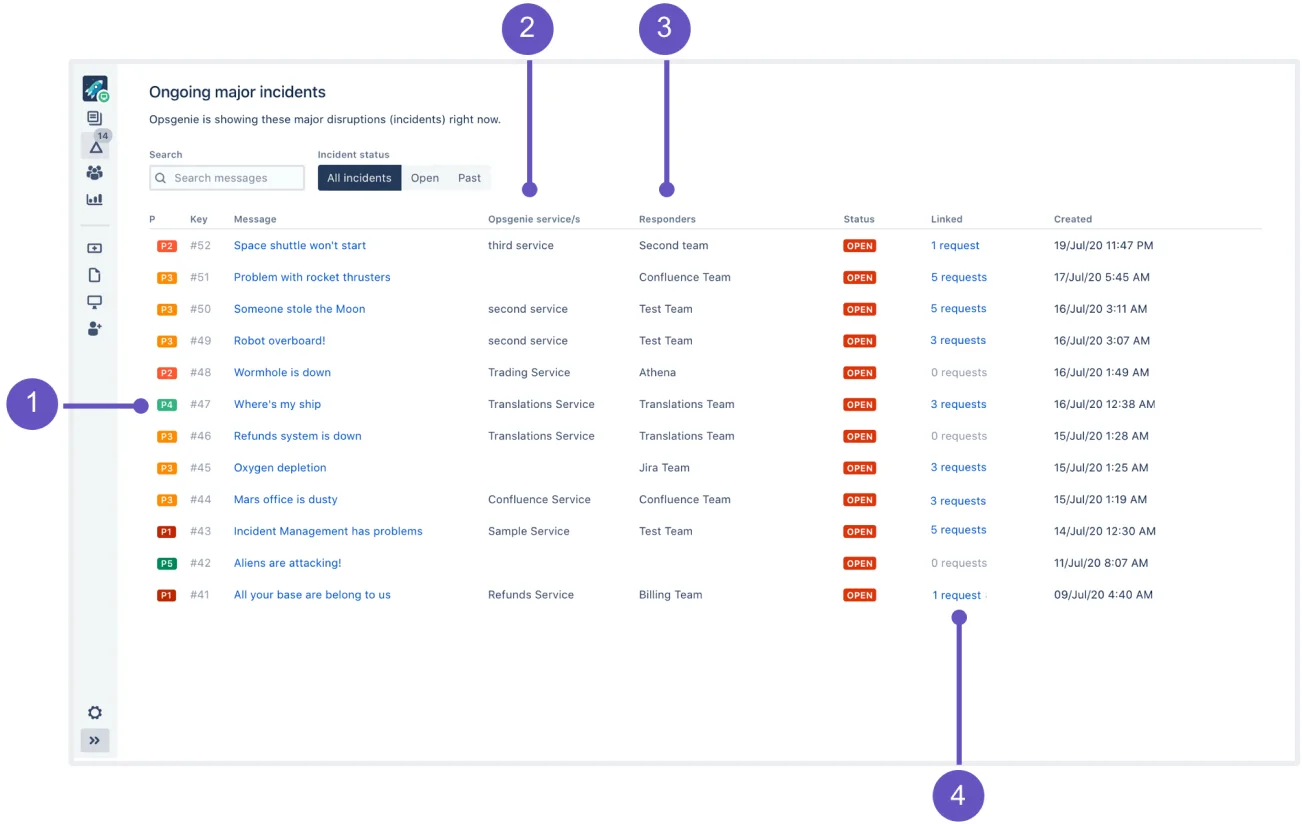Click OPEN status badge for #52
This screenshot has height=824, width=1302.
pos(860,246)
